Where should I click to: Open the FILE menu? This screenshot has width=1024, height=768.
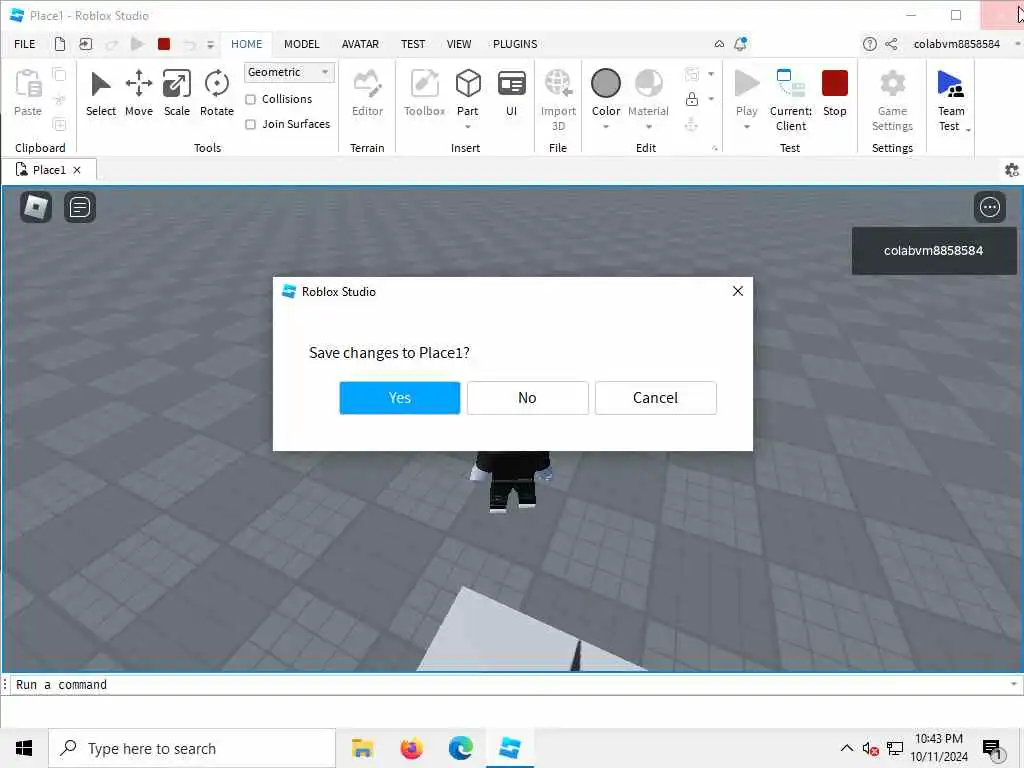pyautogui.click(x=25, y=44)
